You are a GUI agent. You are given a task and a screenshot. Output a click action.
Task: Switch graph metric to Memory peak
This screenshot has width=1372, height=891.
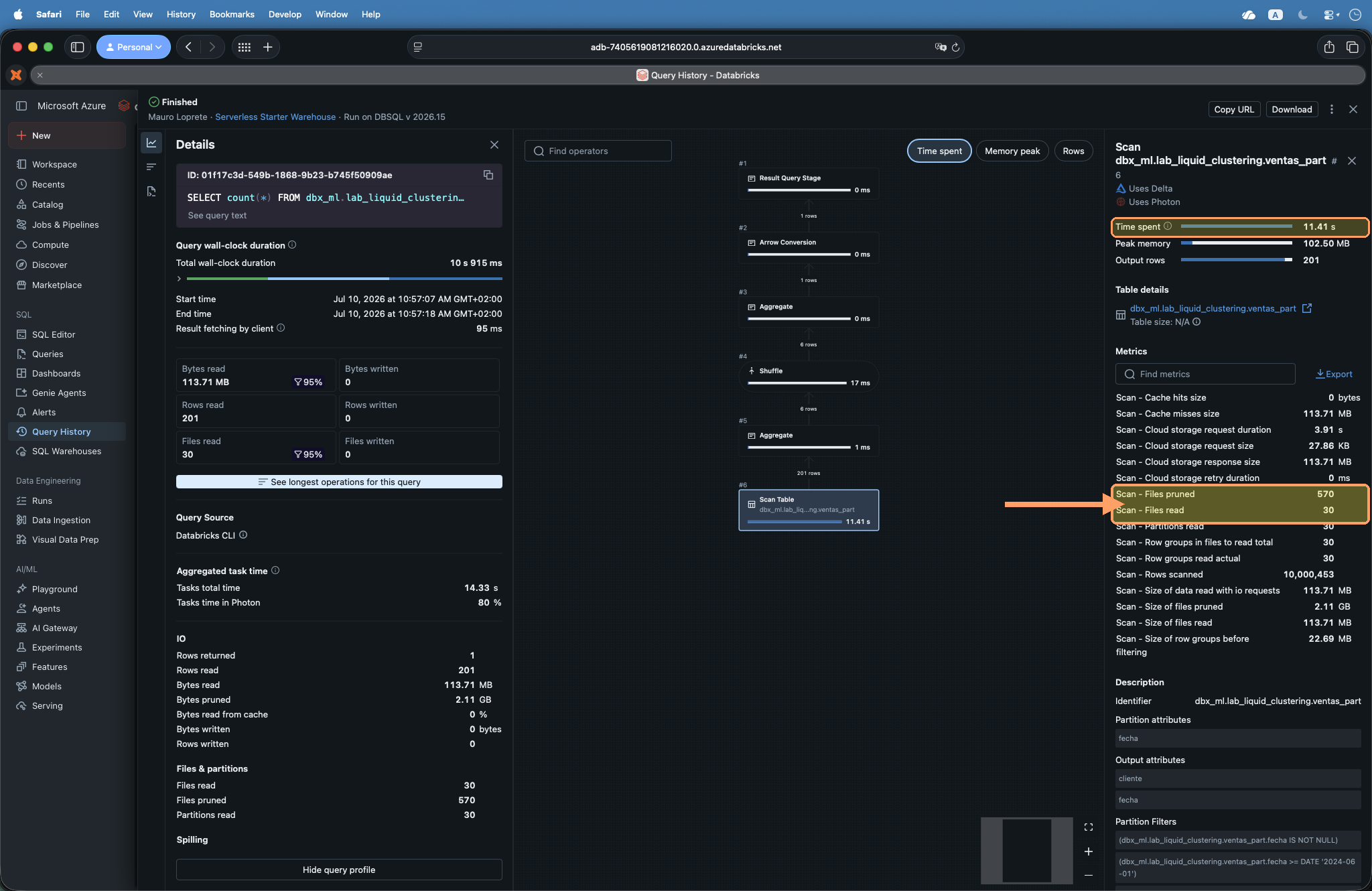point(1012,151)
